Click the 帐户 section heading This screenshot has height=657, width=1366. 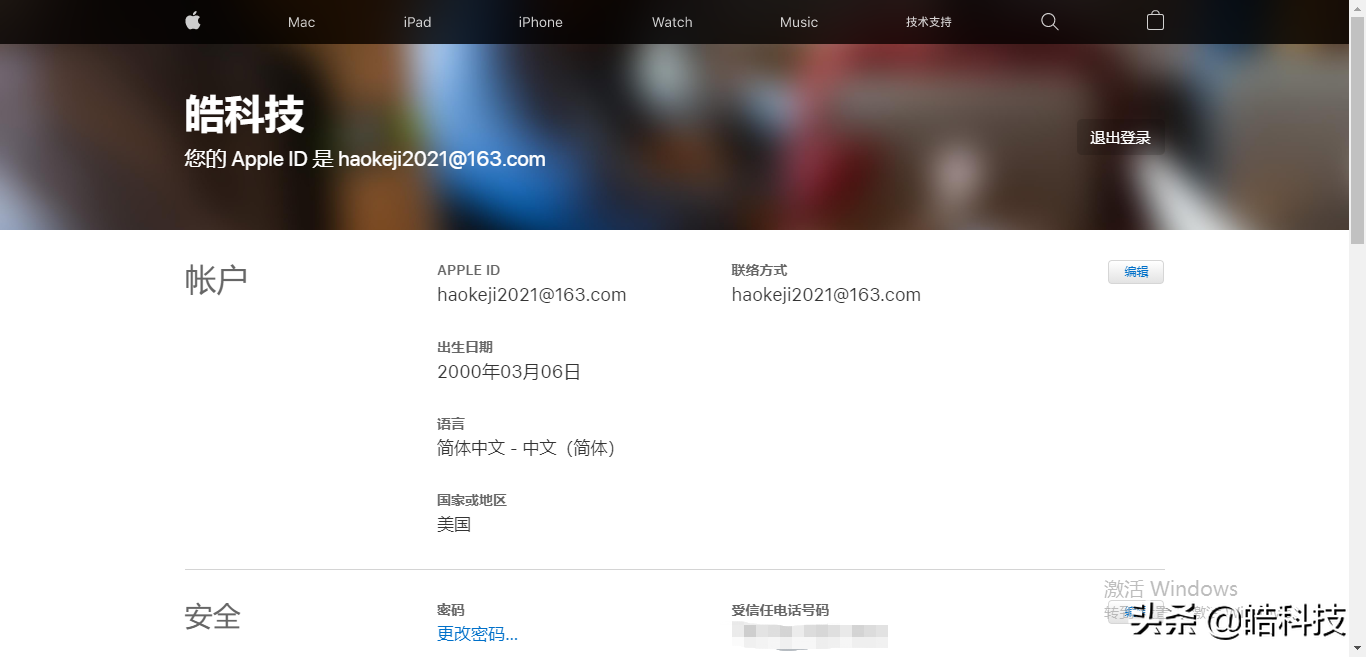(x=216, y=280)
